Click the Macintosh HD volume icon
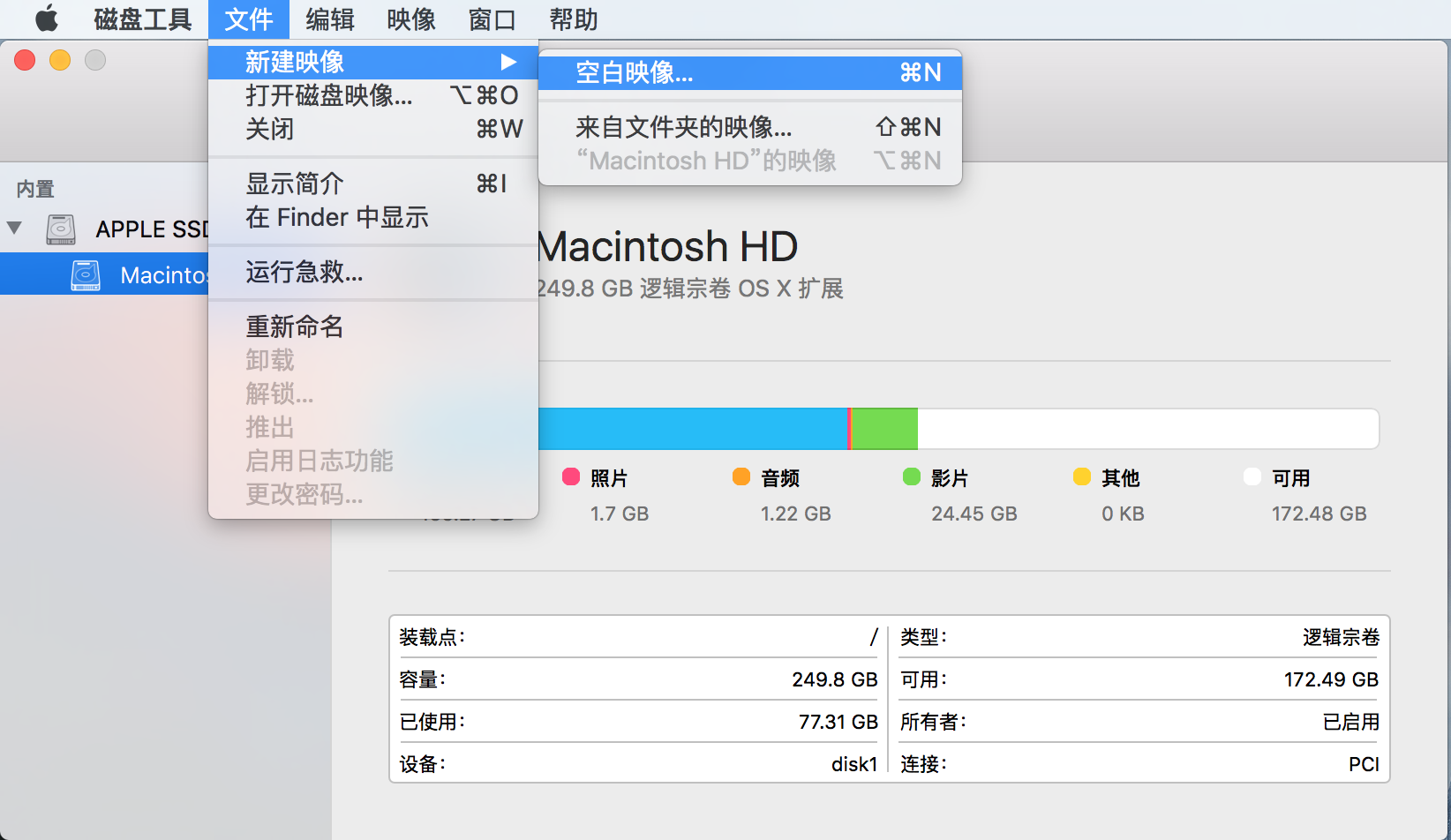 (x=86, y=275)
